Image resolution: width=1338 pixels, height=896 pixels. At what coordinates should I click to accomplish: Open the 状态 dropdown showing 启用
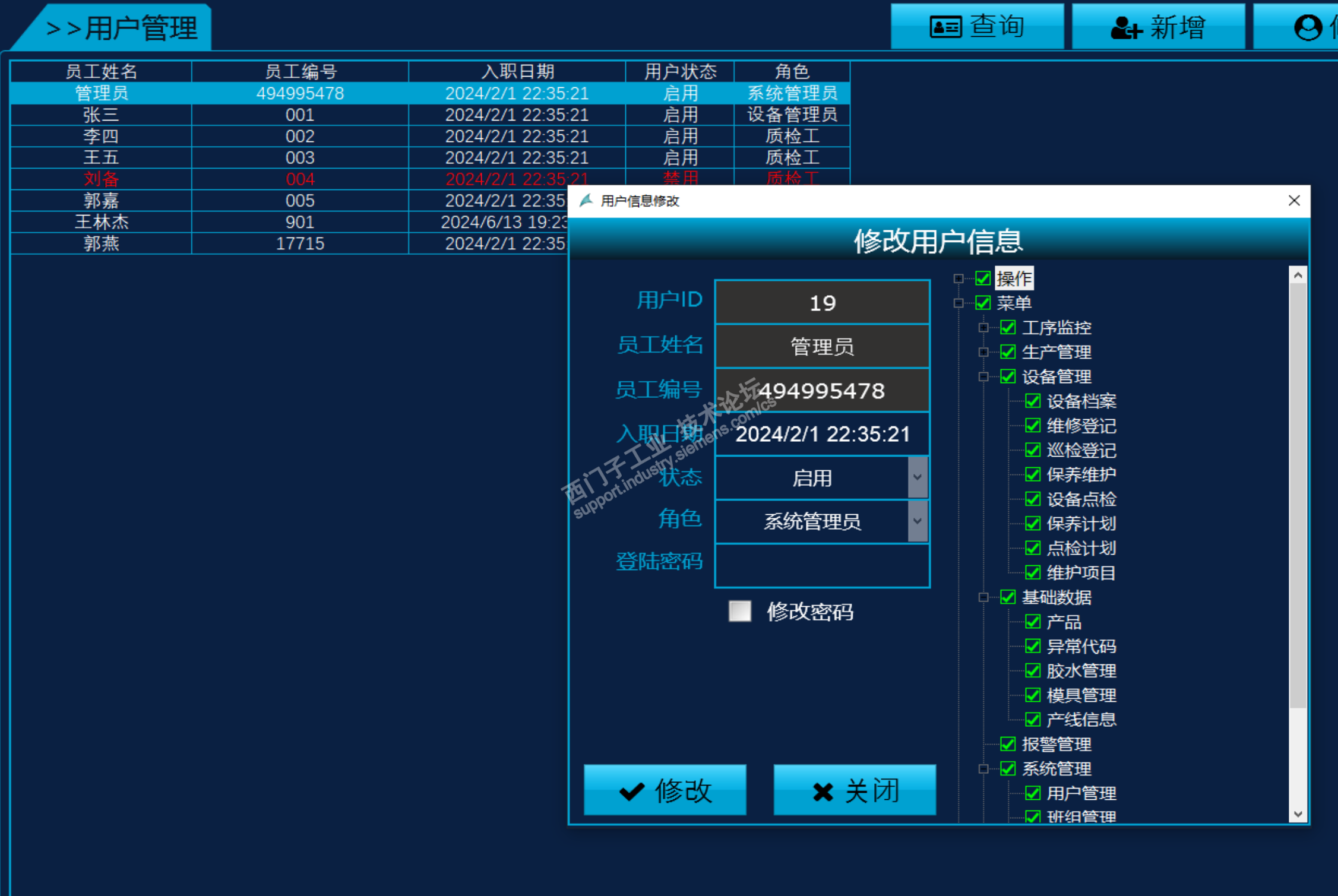pyautogui.click(x=917, y=477)
